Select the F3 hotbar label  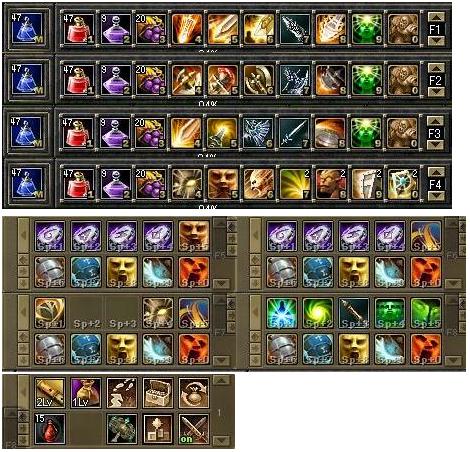click(436, 133)
